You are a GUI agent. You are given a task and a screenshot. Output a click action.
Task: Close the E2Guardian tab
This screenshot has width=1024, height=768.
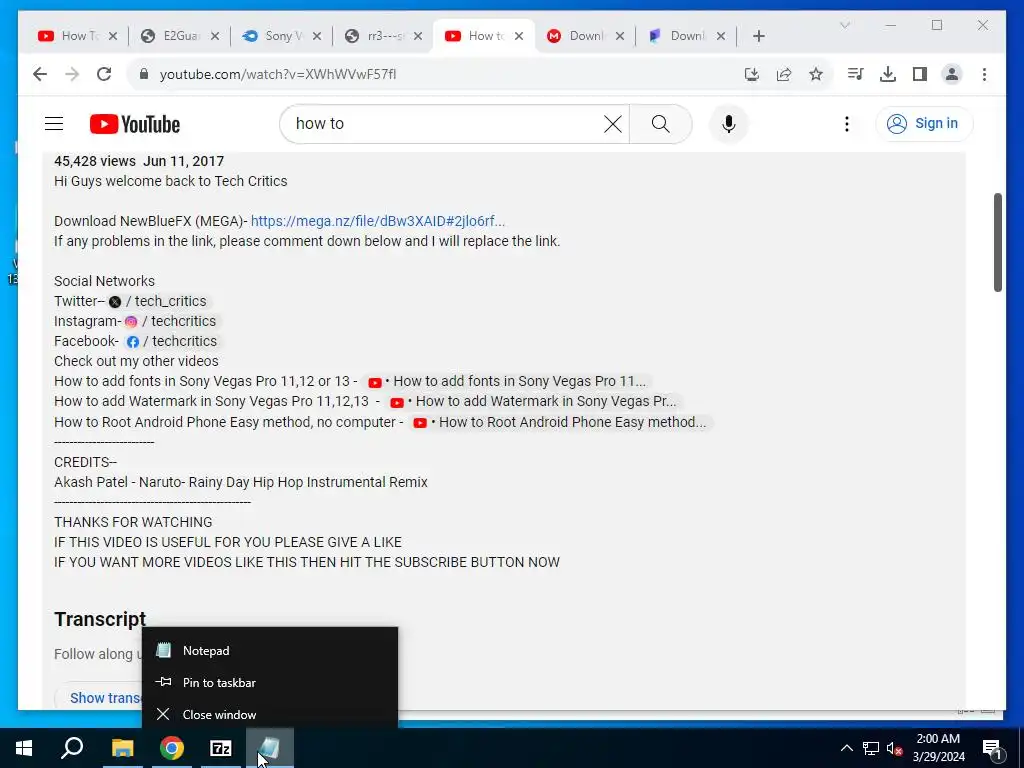click(215, 36)
